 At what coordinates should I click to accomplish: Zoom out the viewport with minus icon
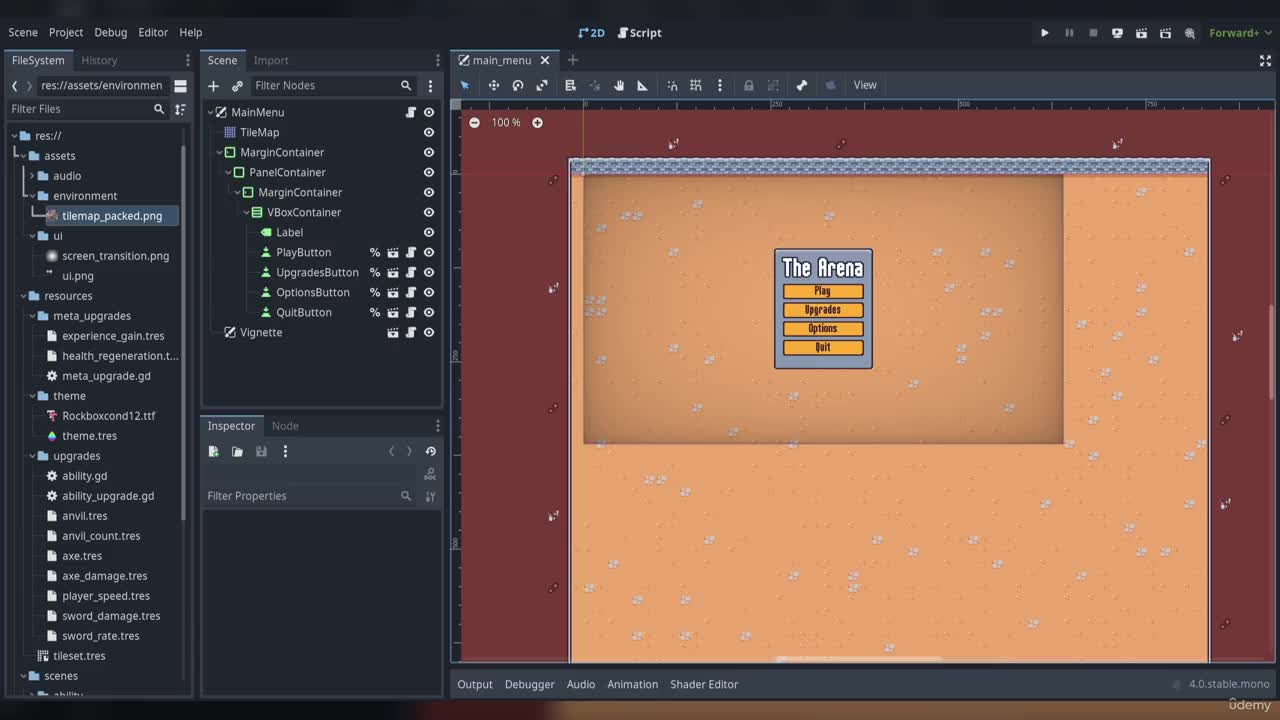point(474,122)
